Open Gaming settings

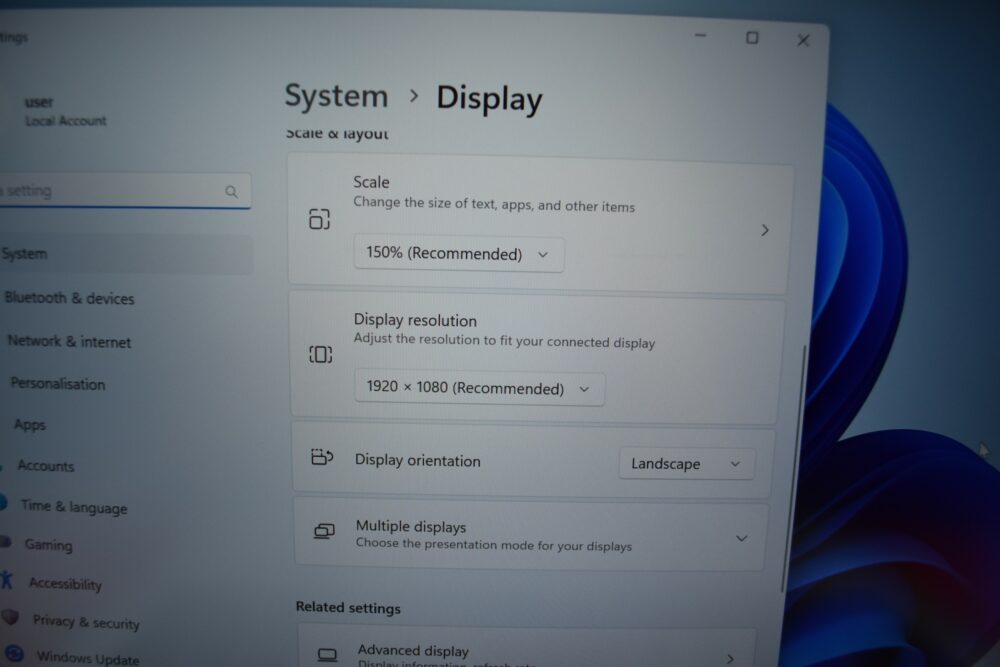[x=48, y=545]
